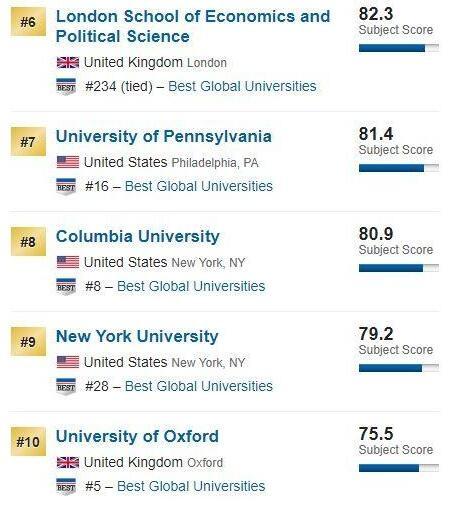
Task: Click the 75.5 subject score bar
Action: tap(399, 468)
